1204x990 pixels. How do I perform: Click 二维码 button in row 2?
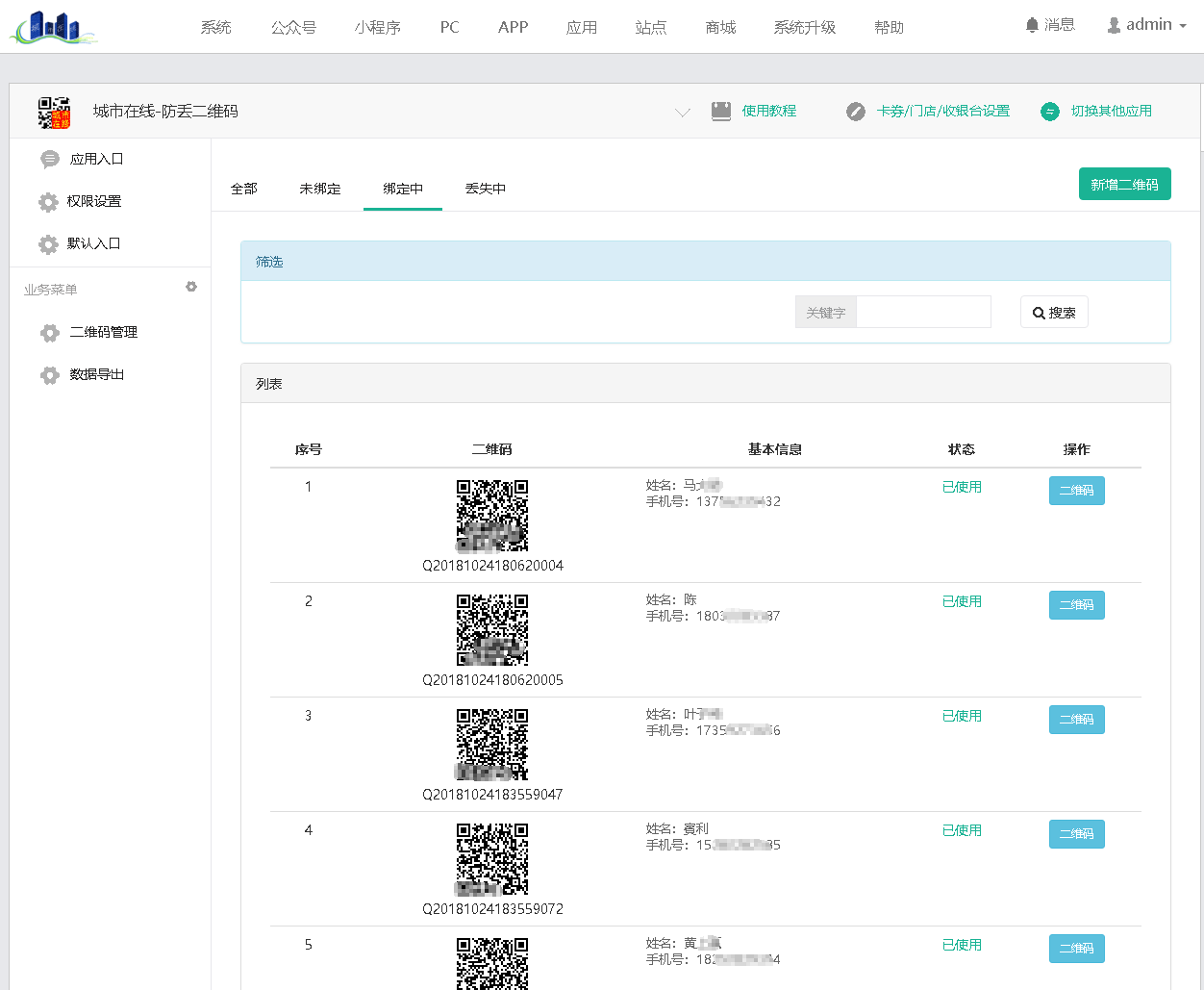coord(1077,605)
